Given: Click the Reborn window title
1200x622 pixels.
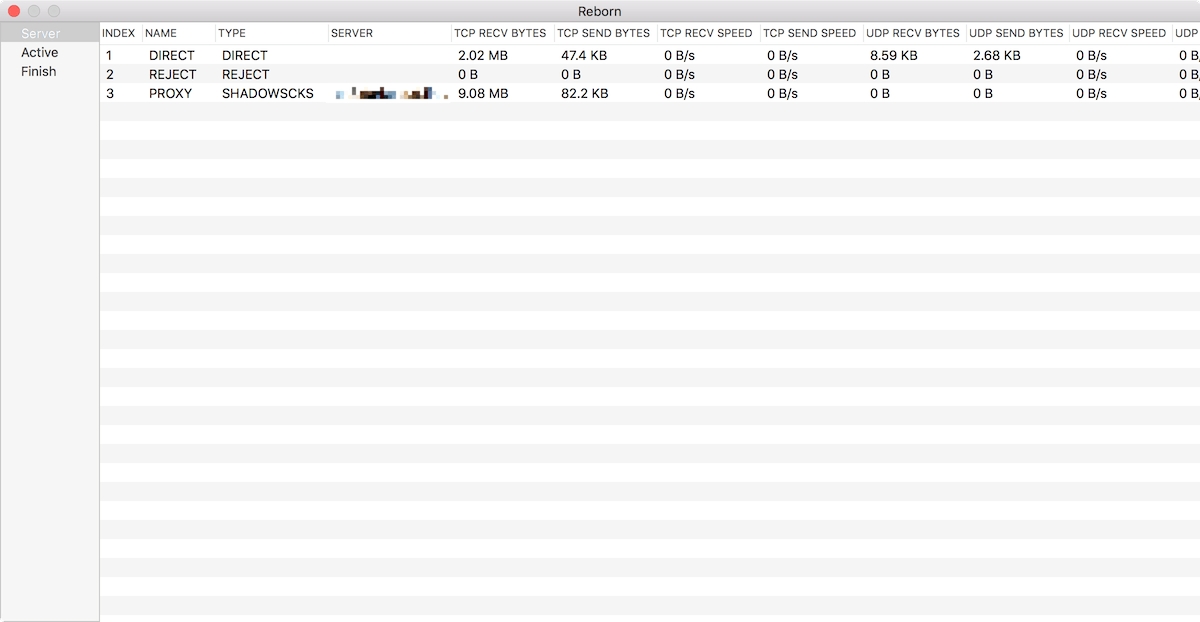Looking at the screenshot, I should click(600, 11).
